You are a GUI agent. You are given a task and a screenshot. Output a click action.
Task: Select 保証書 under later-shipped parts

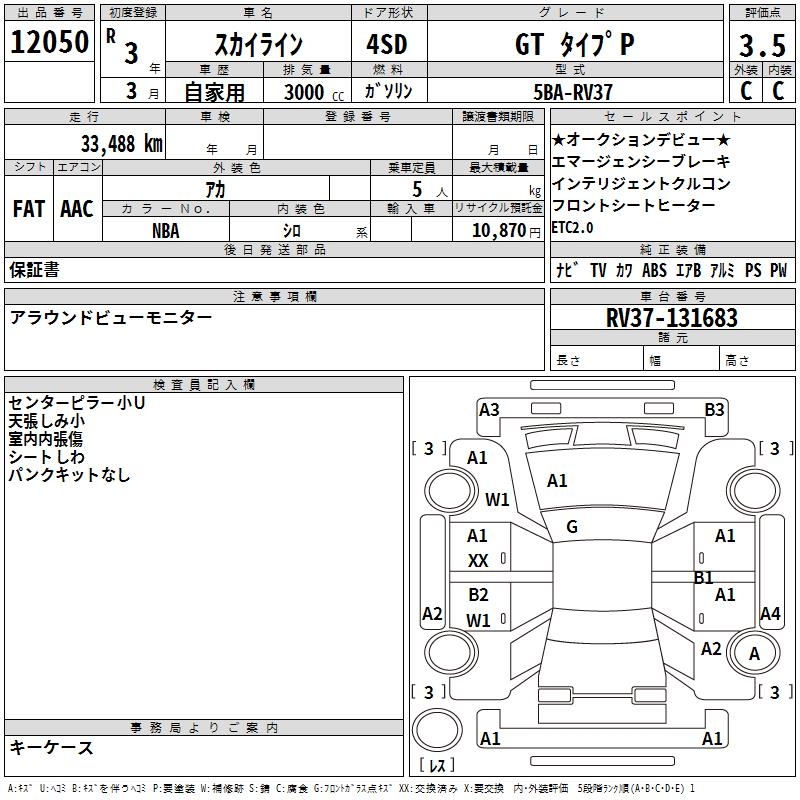(34, 270)
